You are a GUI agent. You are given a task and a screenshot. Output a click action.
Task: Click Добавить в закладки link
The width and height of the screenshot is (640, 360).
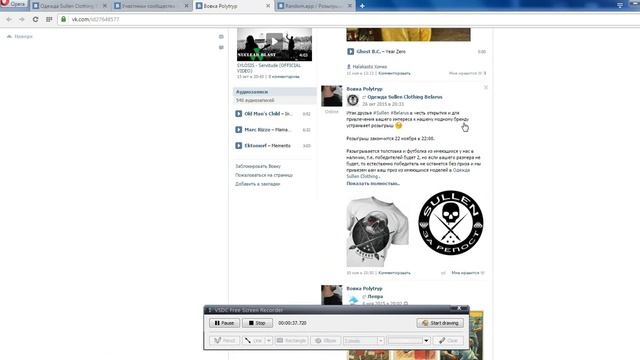pos(258,184)
